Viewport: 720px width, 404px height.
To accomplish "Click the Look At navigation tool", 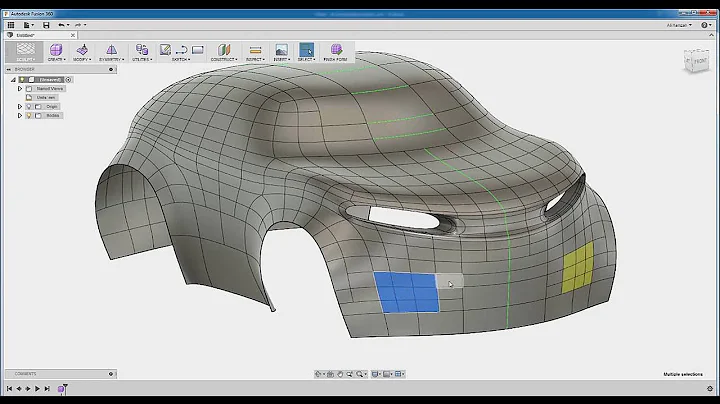I will pos(331,374).
